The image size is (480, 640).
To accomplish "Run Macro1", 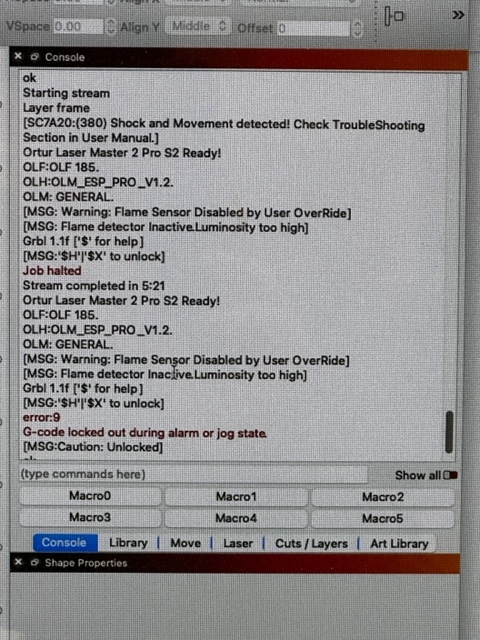I will 236,497.
